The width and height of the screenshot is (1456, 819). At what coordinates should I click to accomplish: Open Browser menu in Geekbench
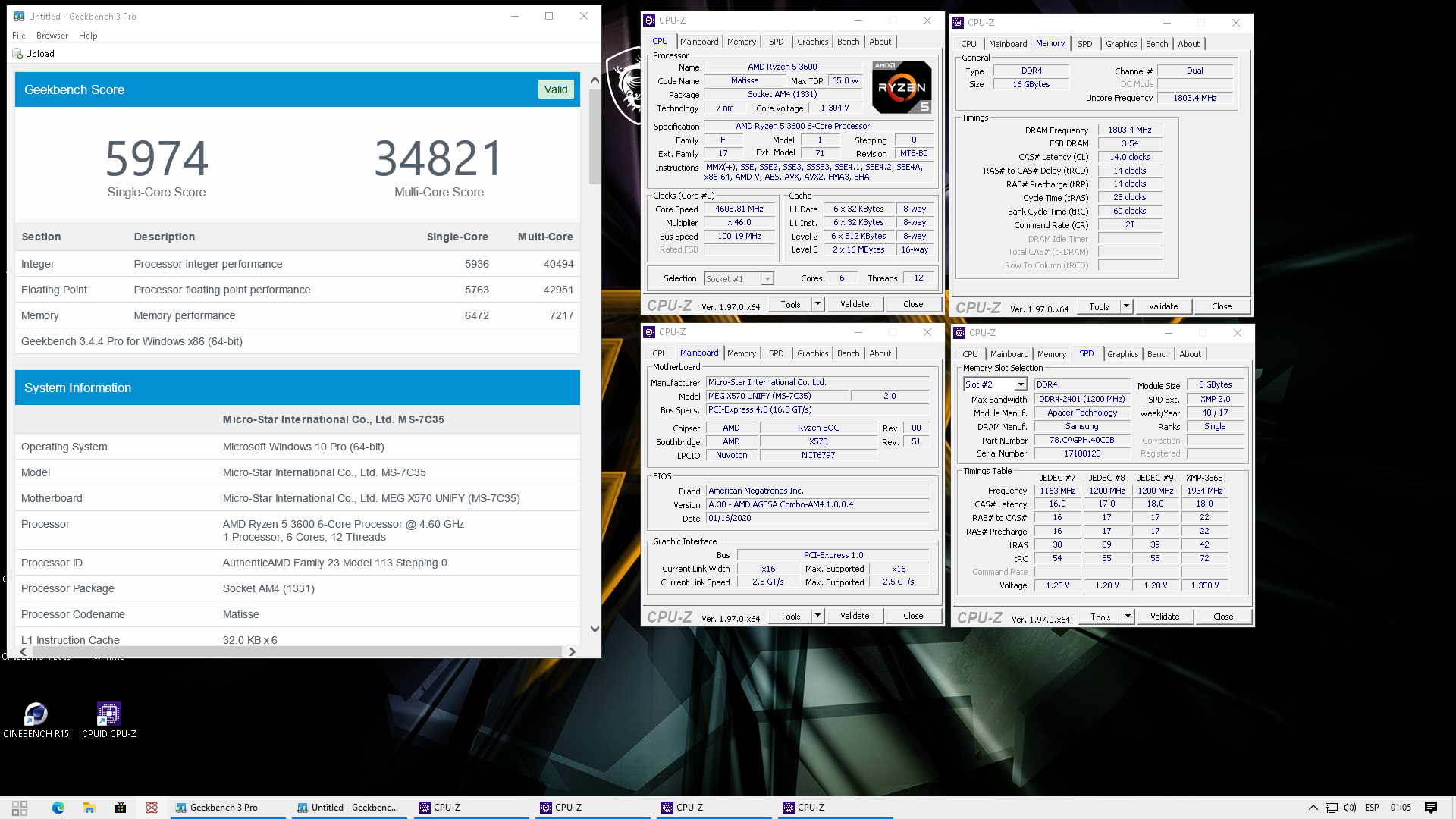(52, 36)
